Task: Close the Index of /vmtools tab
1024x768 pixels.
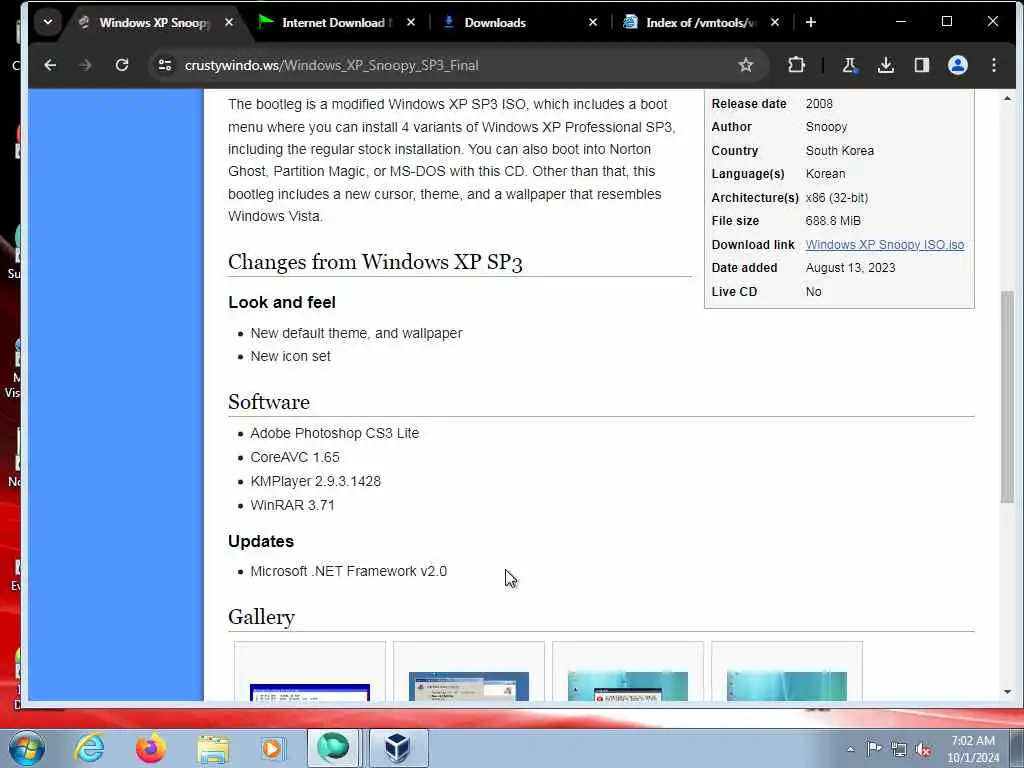Action: click(x=775, y=22)
